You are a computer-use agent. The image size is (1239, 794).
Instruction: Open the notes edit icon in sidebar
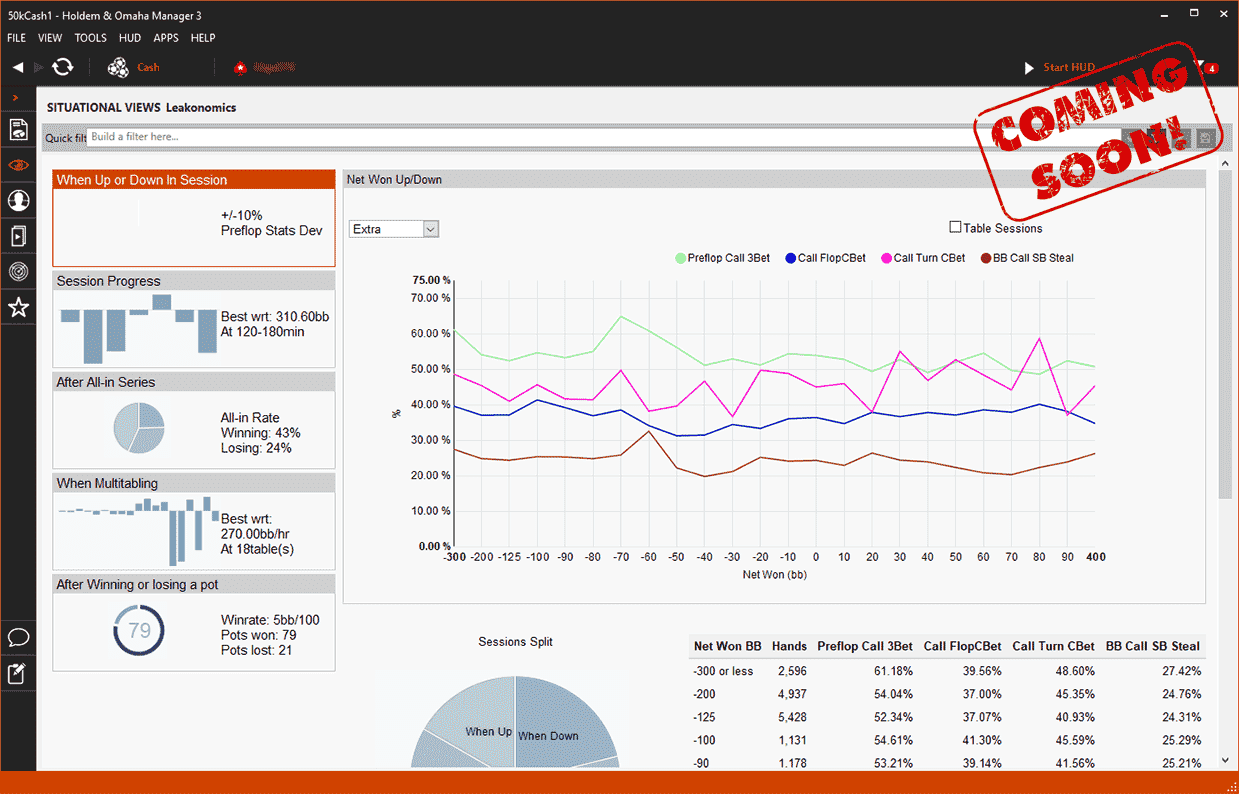pyautogui.click(x=18, y=673)
